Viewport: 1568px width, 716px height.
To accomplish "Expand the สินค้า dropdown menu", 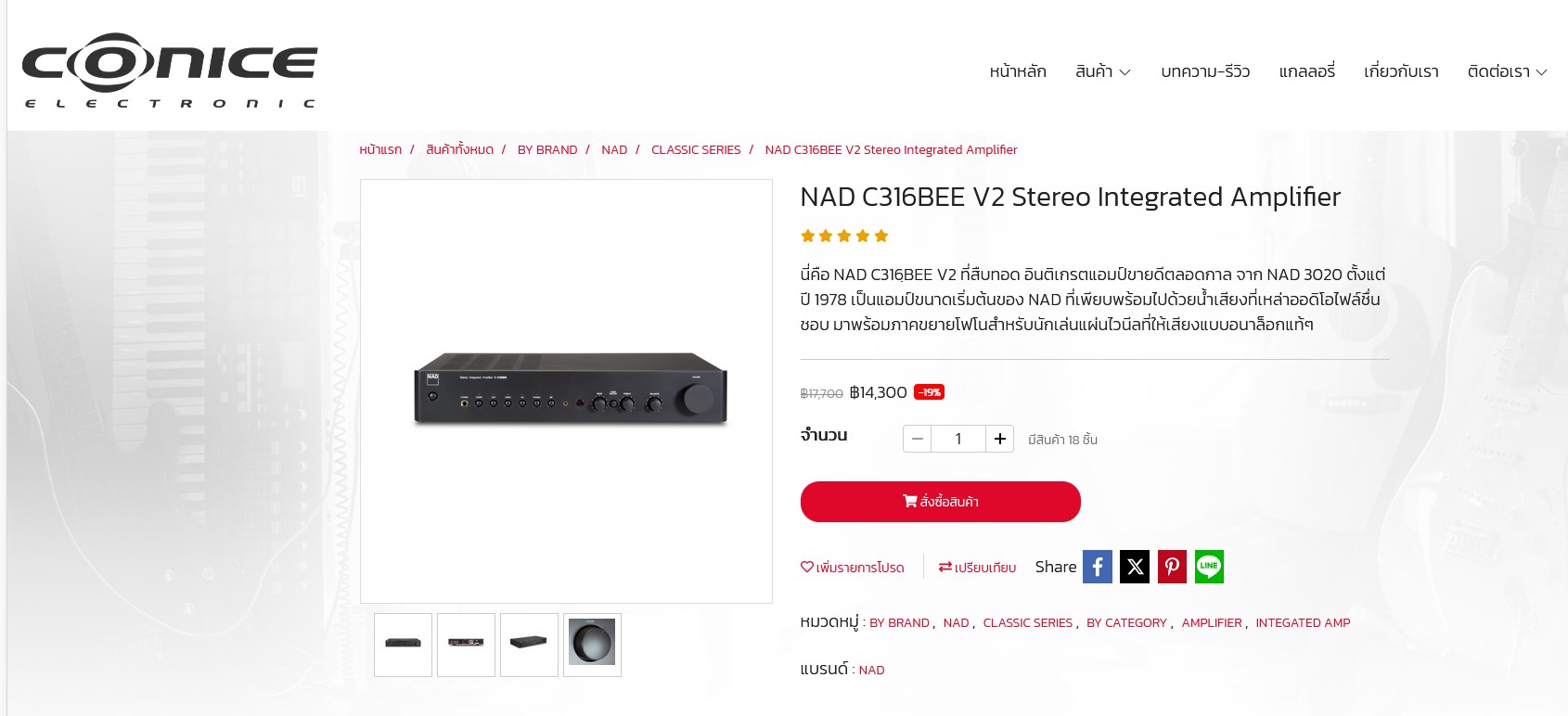I will point(1102,71).
